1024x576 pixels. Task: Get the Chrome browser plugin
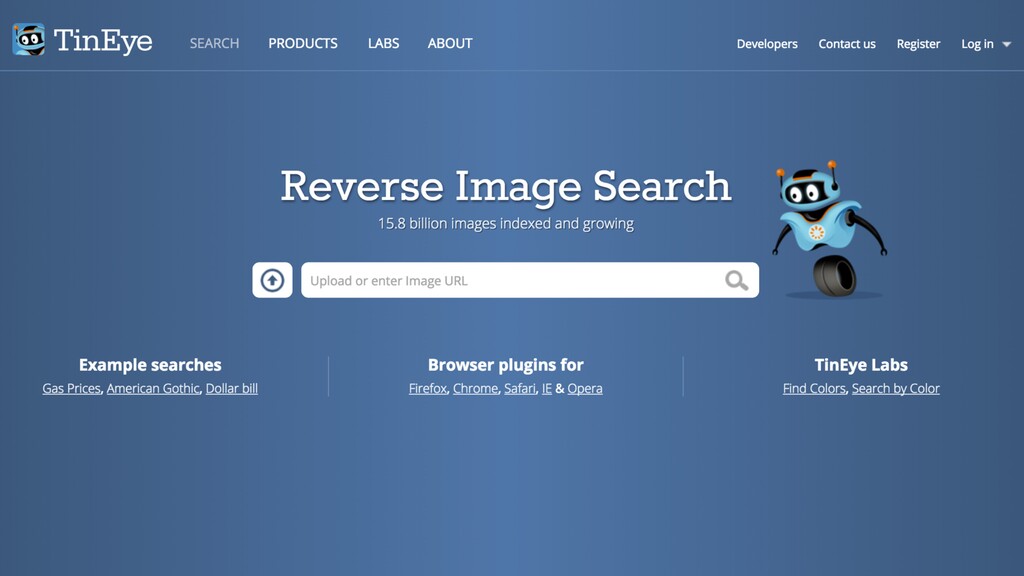[x=475, y=388]
